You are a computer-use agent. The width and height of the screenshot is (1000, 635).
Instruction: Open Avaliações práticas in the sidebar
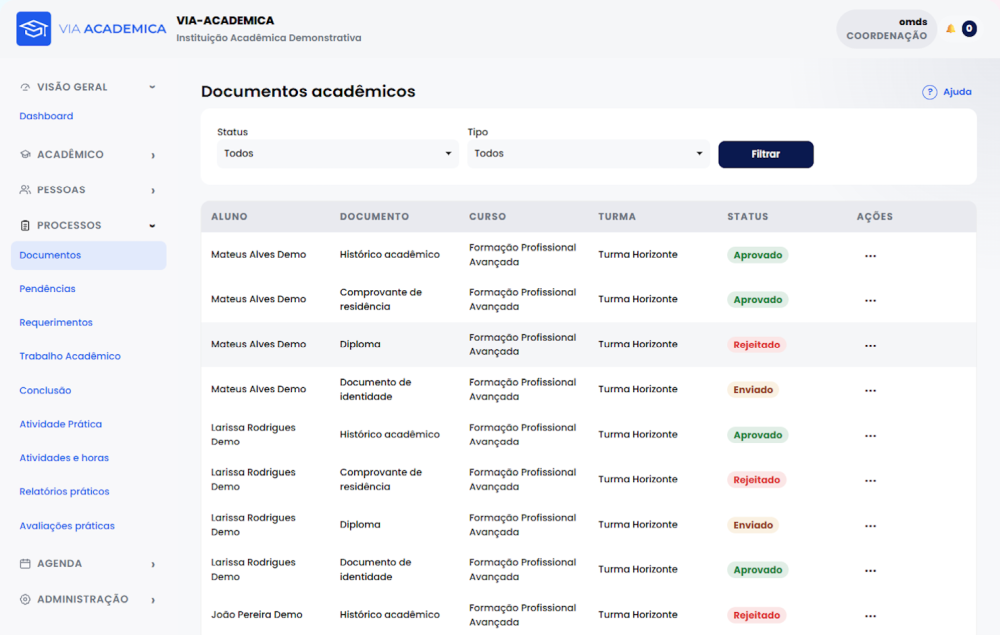(x=67, y=526)
